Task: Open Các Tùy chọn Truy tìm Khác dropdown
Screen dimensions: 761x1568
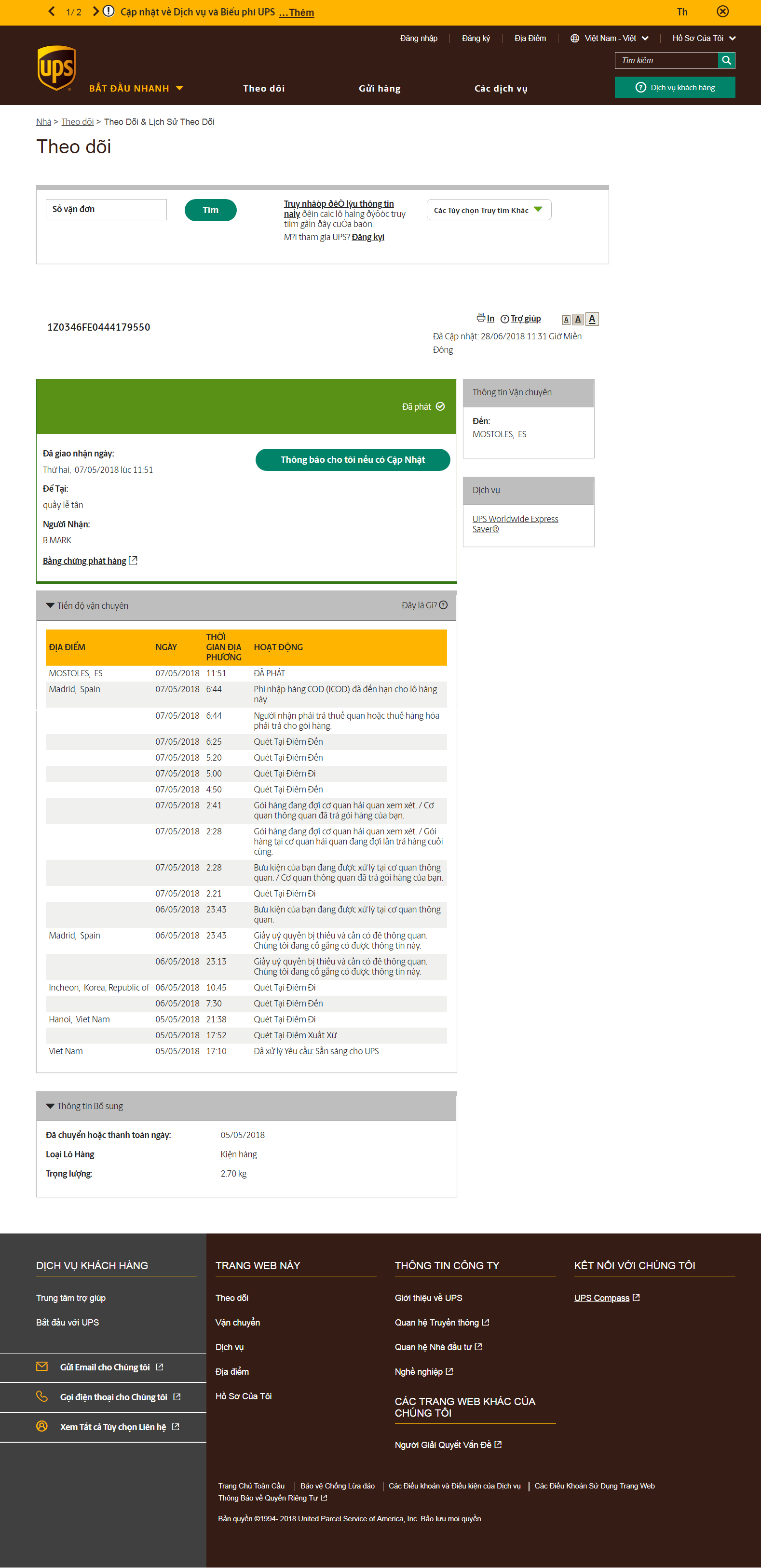Action: [488, 210]
